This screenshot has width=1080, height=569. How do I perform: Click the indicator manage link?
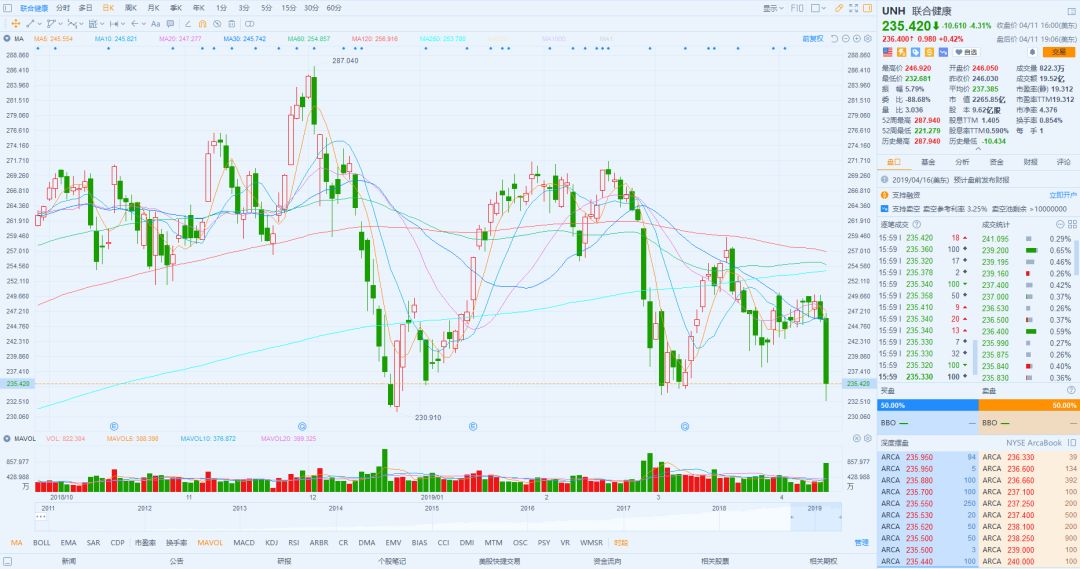(x=861, y=543)
